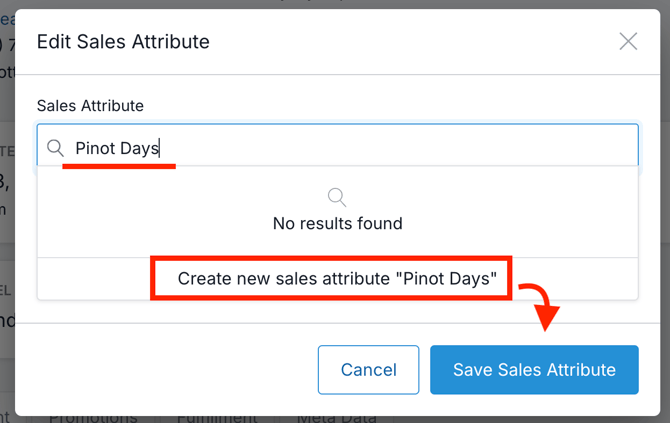Switch to the Promotions tab behind the dialog
Image resolution: width=670 pixels, height=423 pixels.
(94, 418)
